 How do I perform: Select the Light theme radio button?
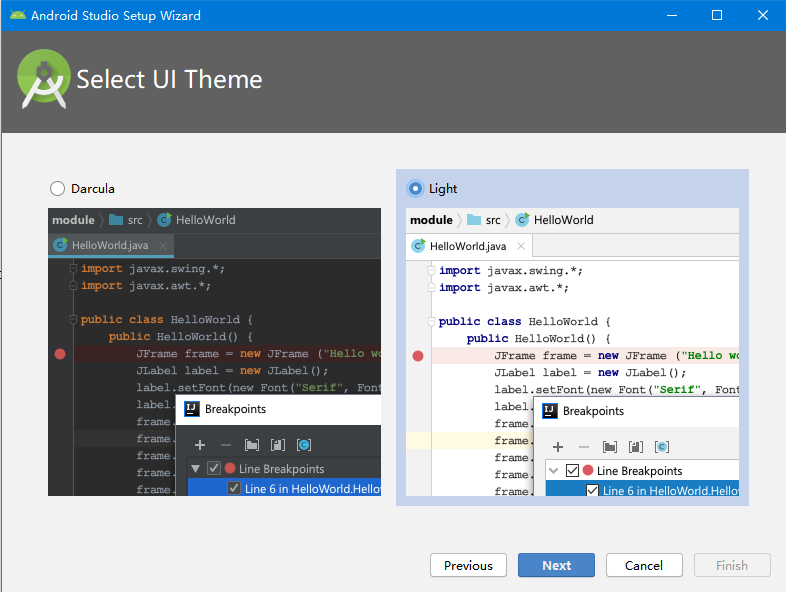[415, 188]
